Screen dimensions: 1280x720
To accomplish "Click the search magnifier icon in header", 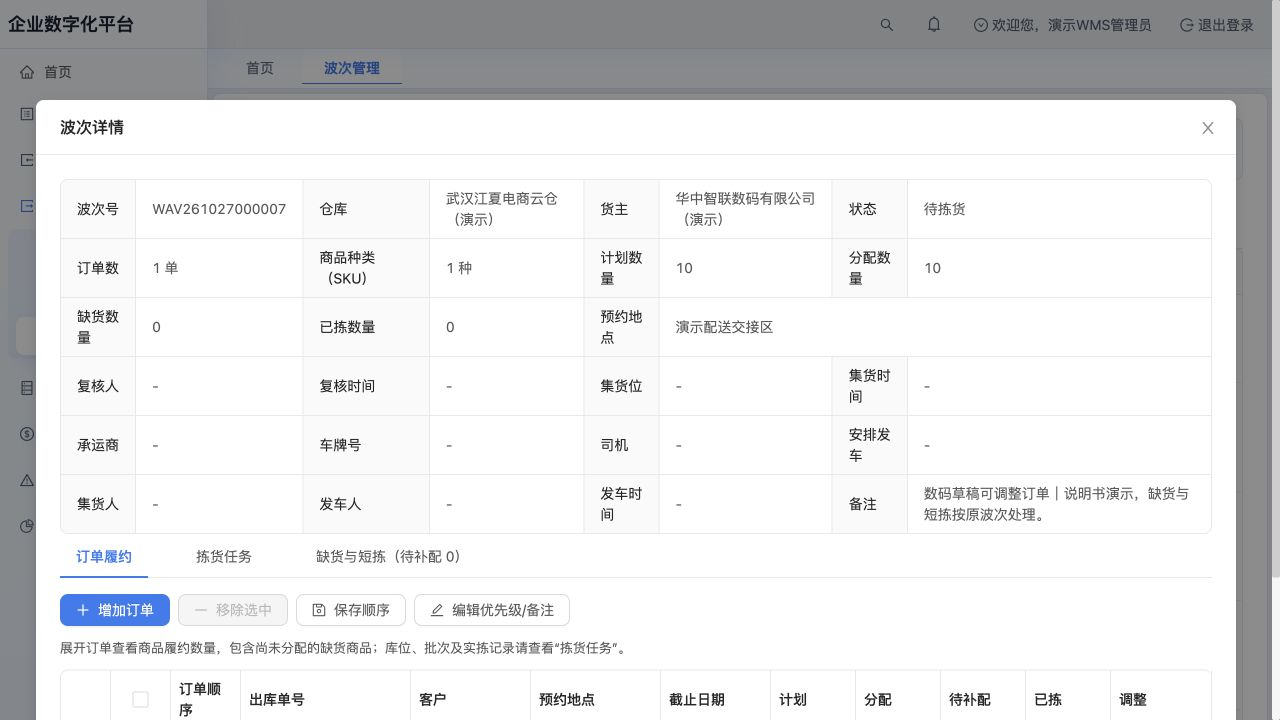I will 886,25.
